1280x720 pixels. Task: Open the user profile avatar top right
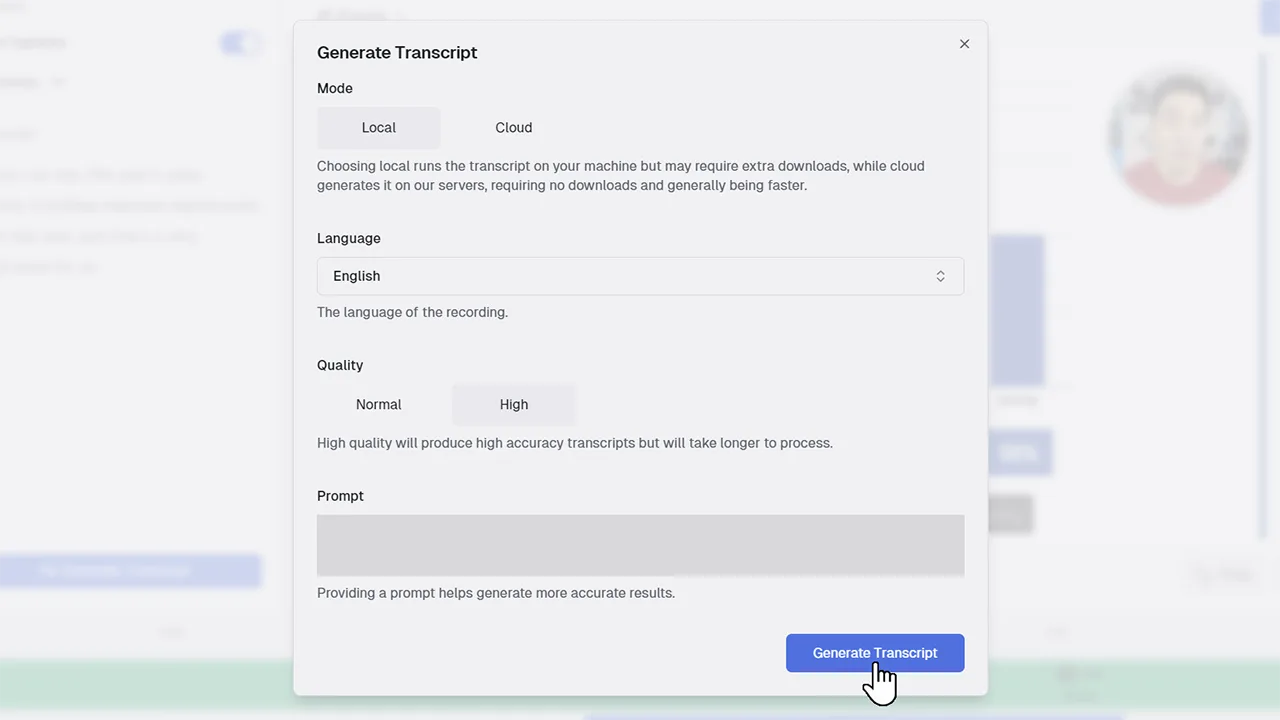point(1178,137)
